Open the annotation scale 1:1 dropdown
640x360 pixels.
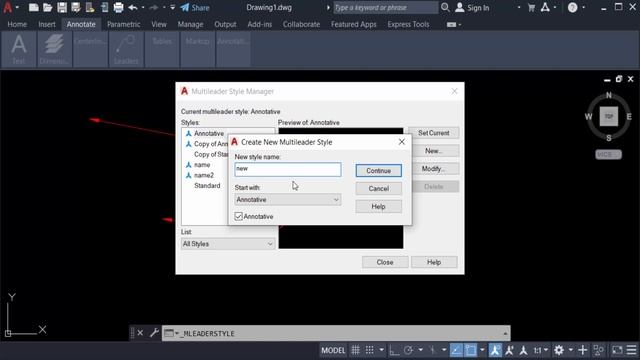pyautogui.click(x=541, y=350)
